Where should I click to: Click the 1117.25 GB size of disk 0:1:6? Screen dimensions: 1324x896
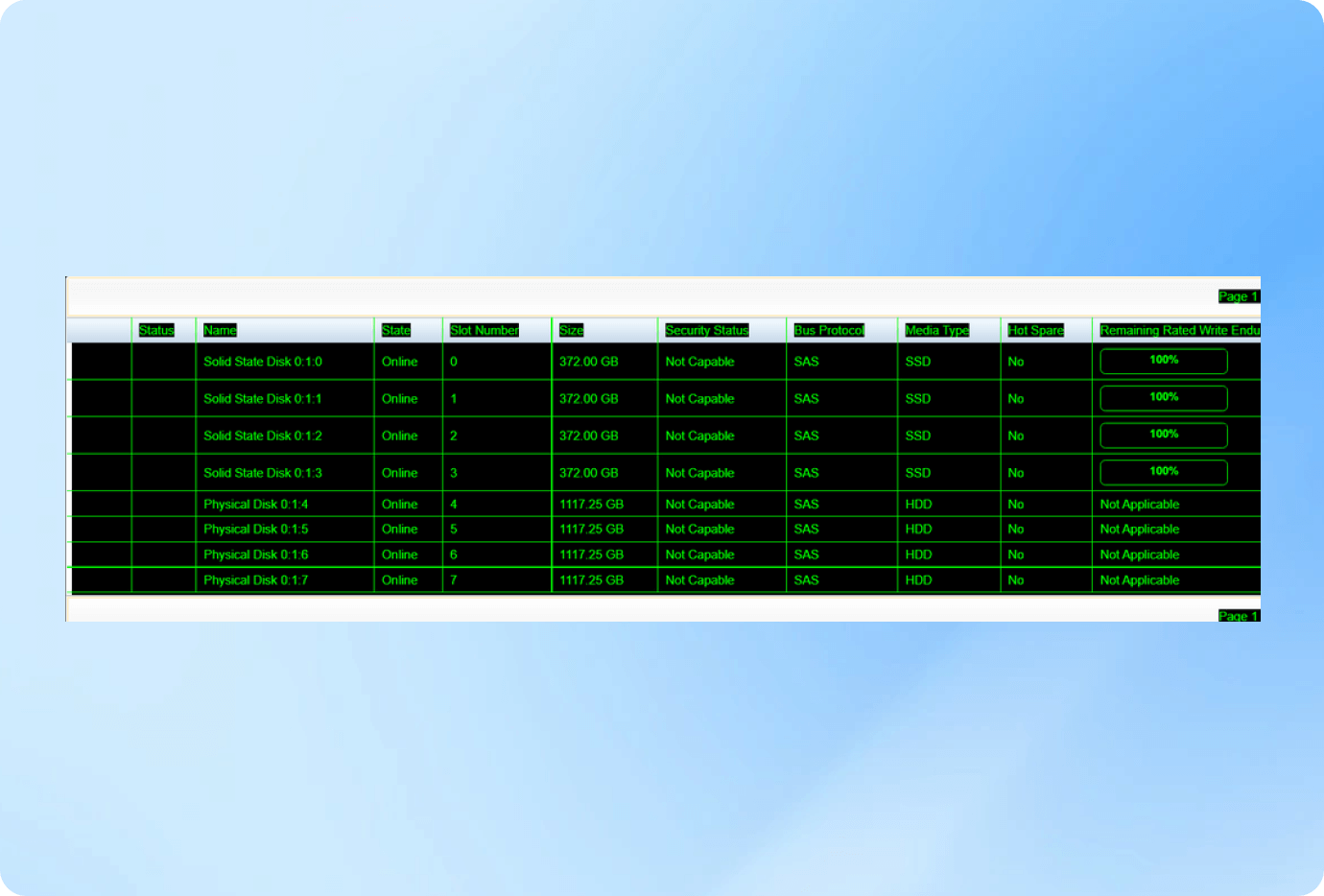point(592,554)
